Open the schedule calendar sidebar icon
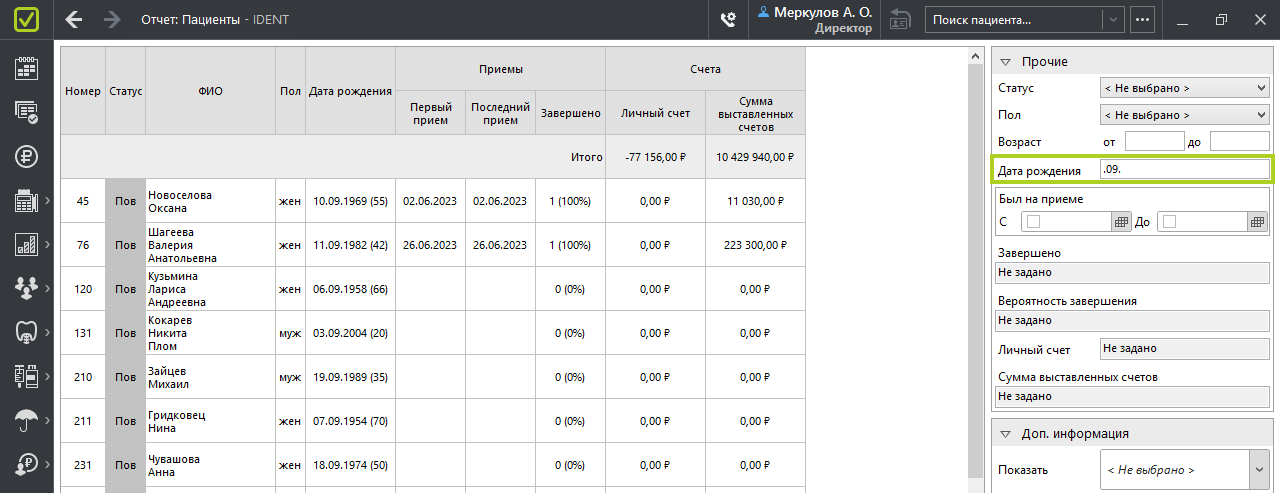The height and width of the screenshot is (493, 1280). [x=26, y=68]
